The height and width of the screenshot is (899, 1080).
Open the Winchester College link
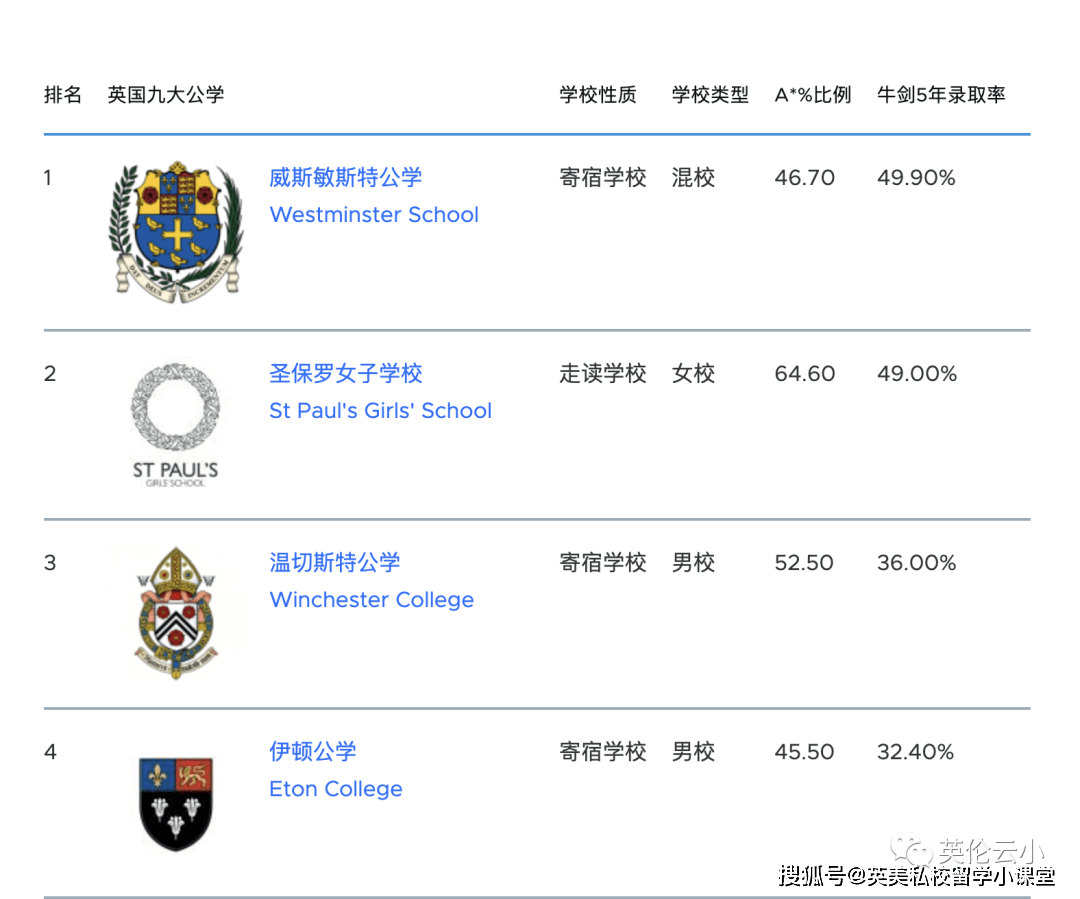pos(372,600)
